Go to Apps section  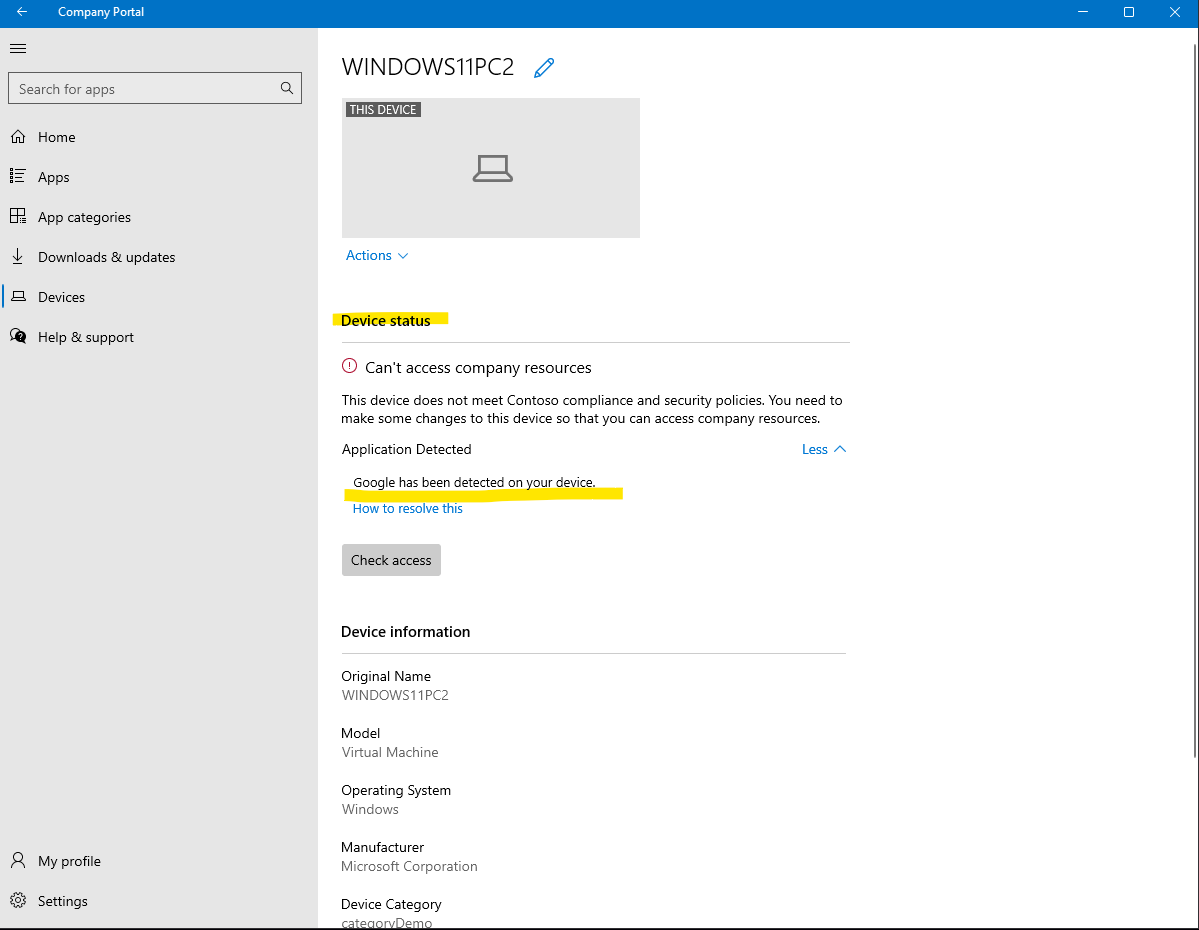pyautogui.click(x=54, y=177)
